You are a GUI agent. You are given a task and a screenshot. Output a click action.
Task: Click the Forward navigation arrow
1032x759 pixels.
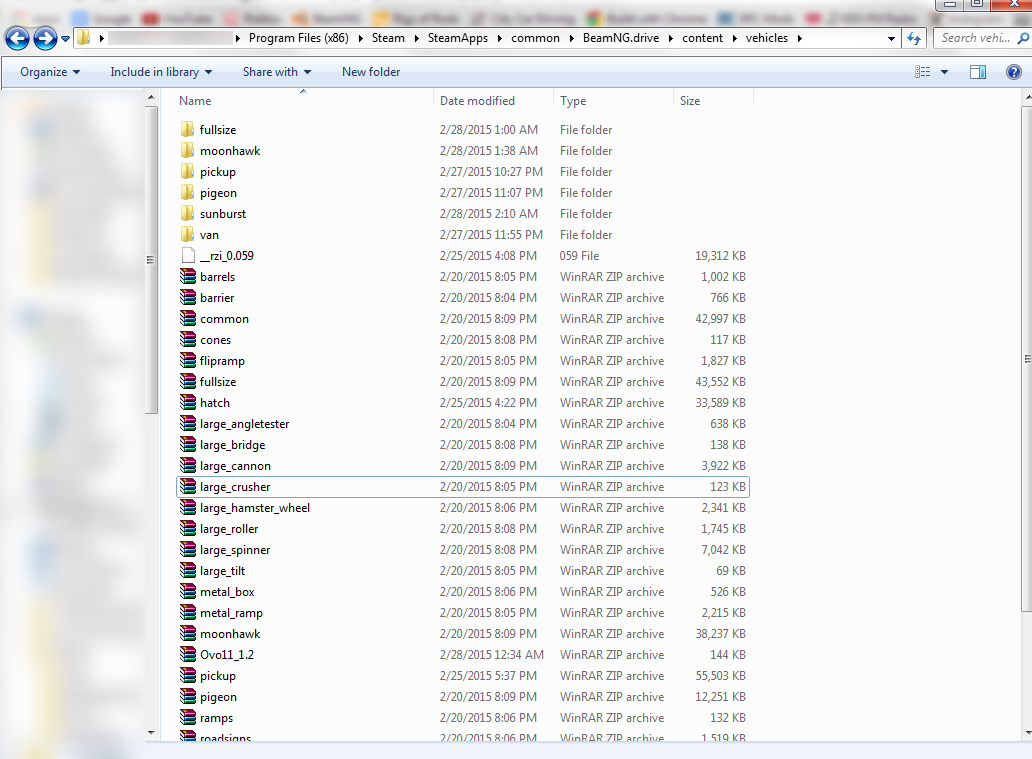click(45, 39)
